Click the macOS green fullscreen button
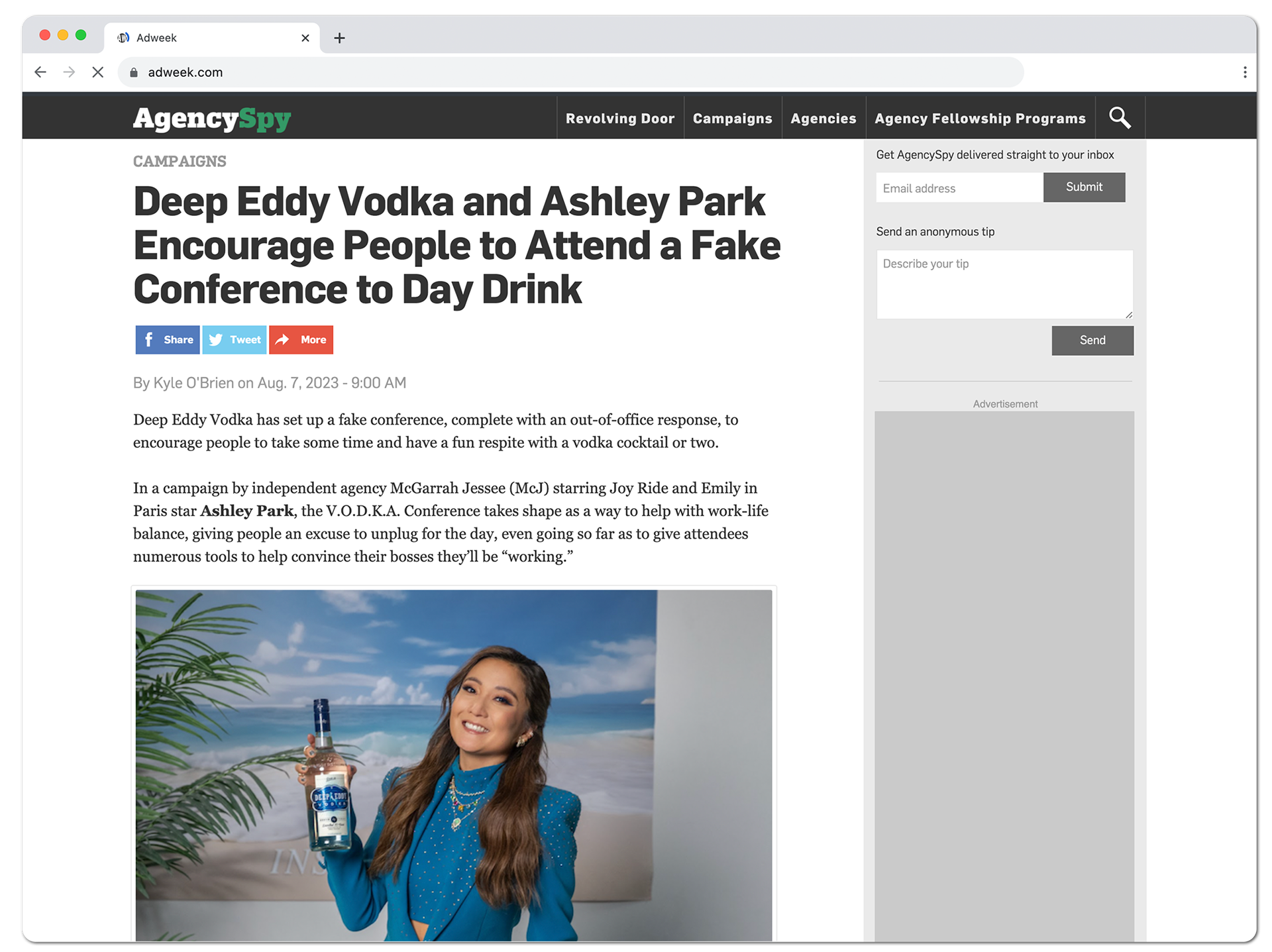The image size is (1272, 952). tap(81, 35)
